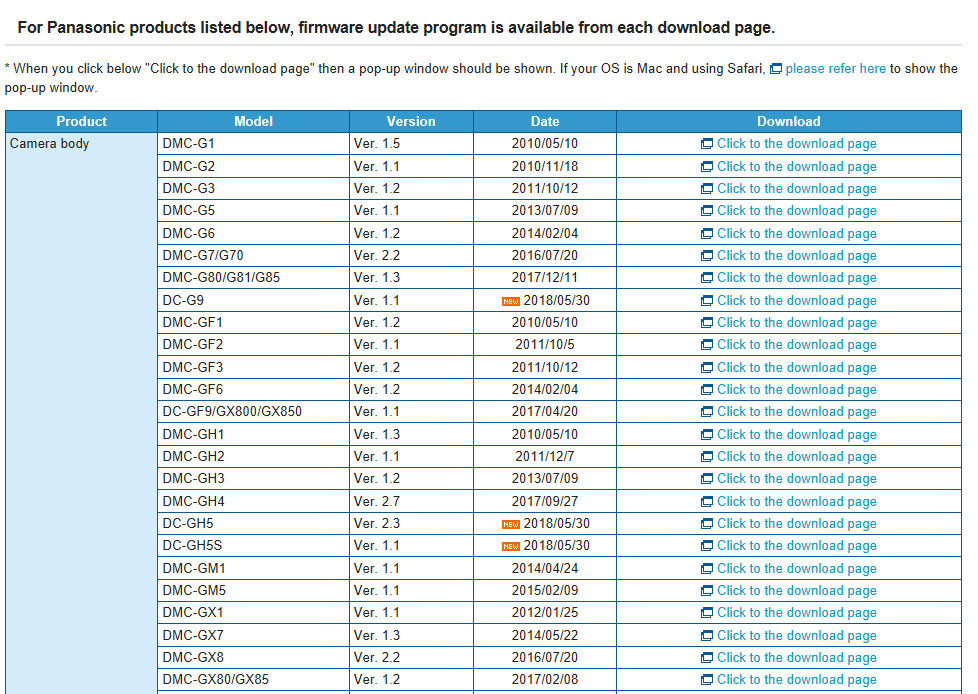Viewport: 978px width, 694px height.
Task: Click the date '2017/02/08'
Action: [545, 680]
